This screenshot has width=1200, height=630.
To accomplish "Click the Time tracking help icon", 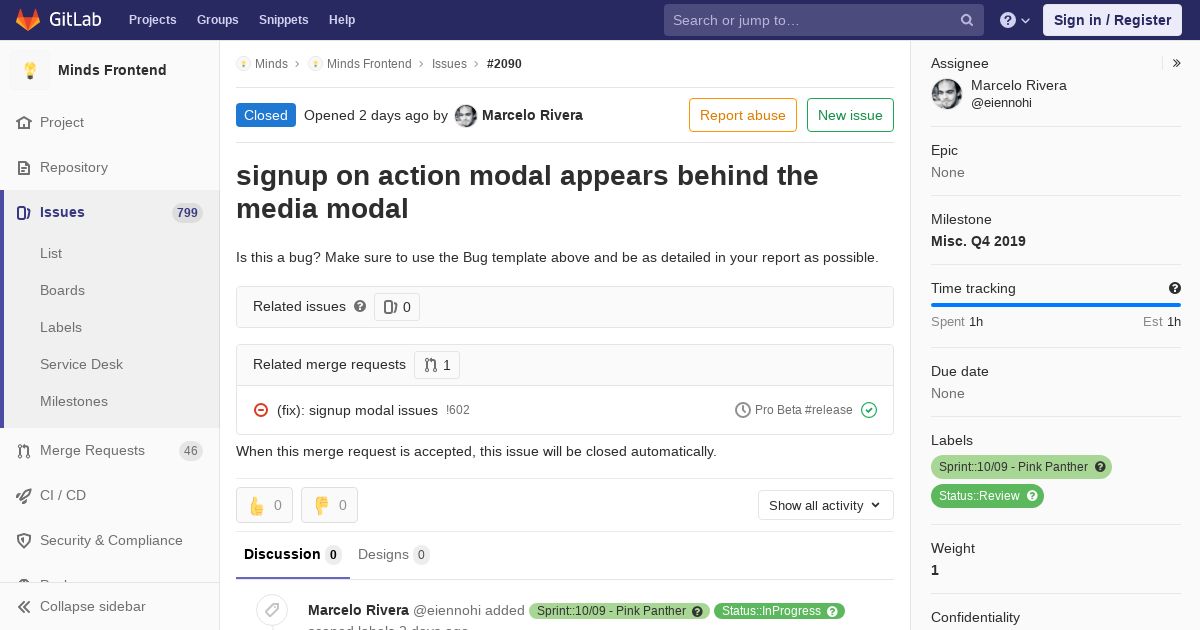I will pyautogui.click(x=1175, y=288).
